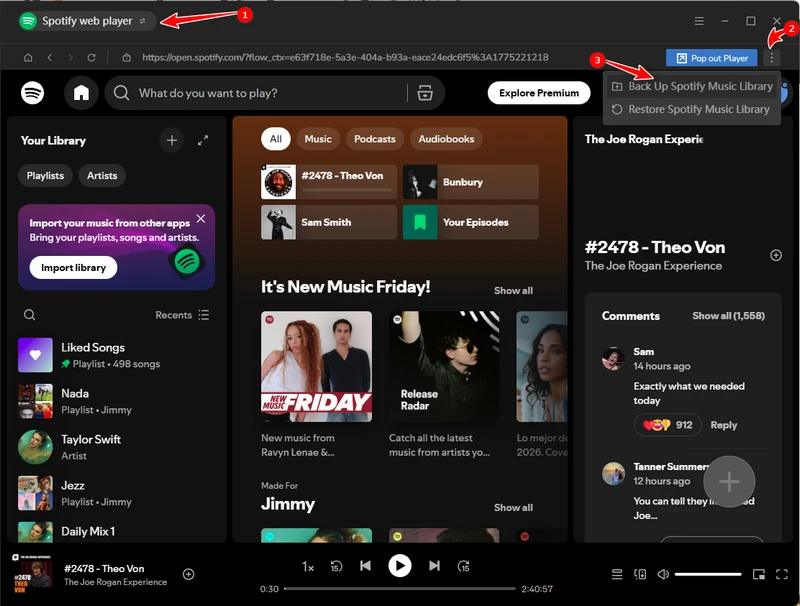Choose Back Up Spotify Music Library

692,86
